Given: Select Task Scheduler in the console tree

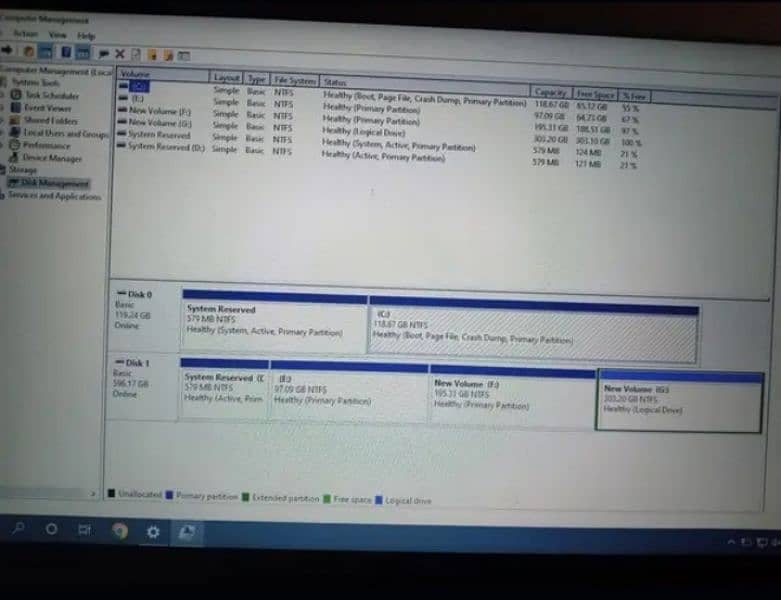Looking at the screenshot, I should click(52, 95).
